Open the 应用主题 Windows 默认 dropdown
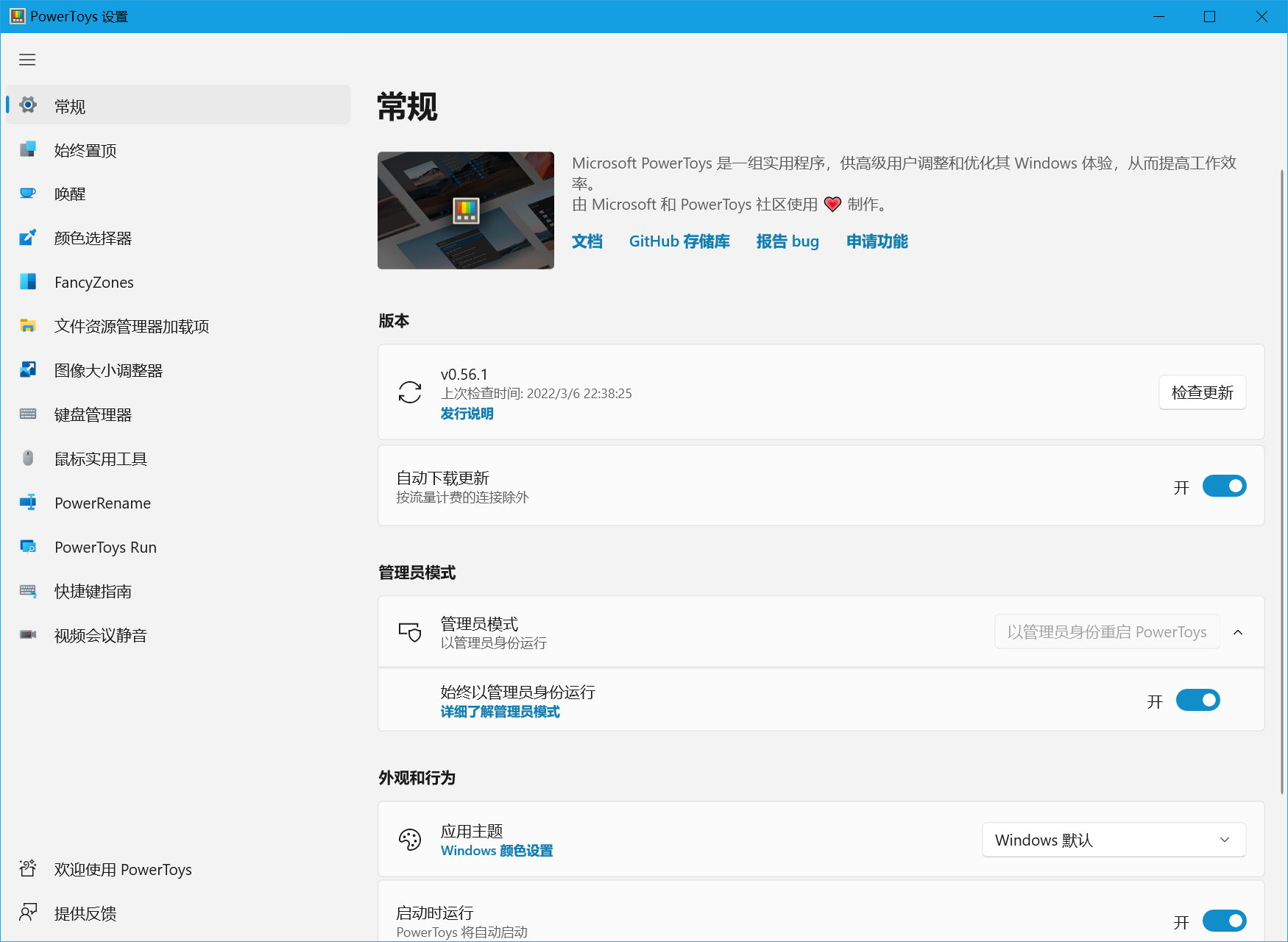The height and width of the screenshot is (942, 1288). pos(1114,840)
